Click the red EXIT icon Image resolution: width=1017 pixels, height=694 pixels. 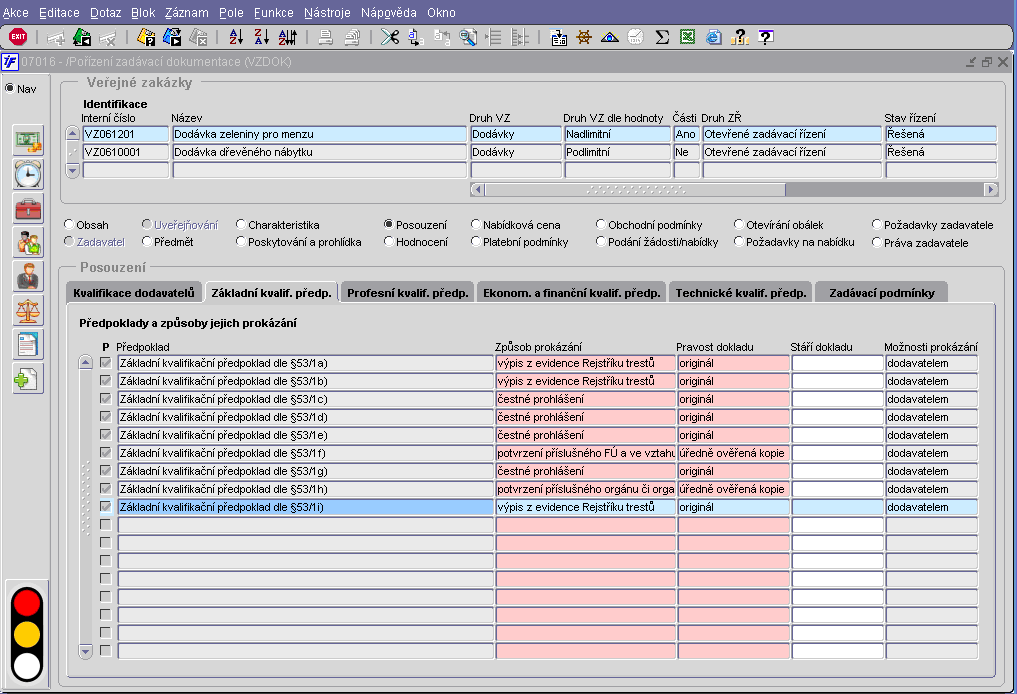[17, 37]
